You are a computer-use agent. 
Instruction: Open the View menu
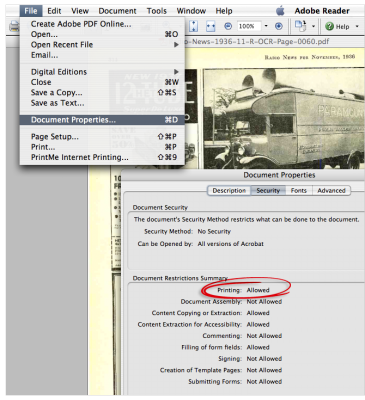[x=80, y=11]
